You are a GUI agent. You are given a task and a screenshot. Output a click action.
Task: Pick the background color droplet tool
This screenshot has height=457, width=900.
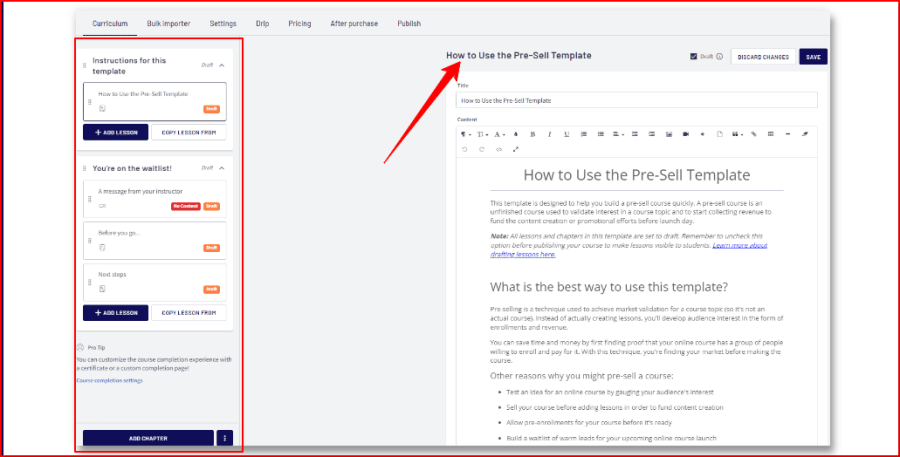click(515, 134)
